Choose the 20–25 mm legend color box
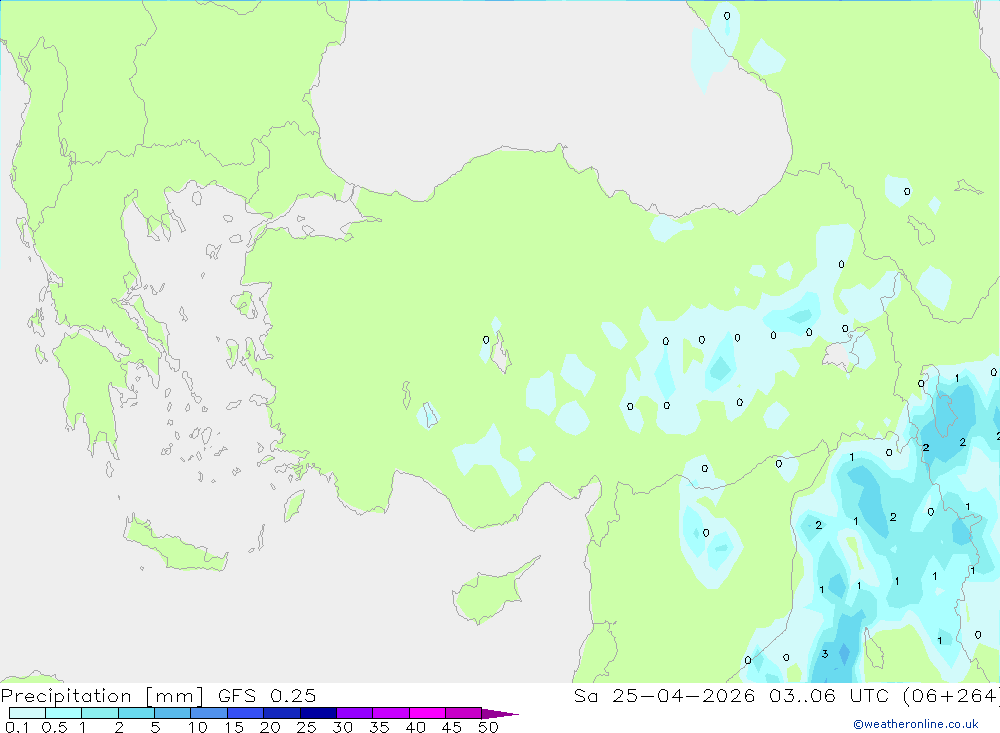 point(282,713)
